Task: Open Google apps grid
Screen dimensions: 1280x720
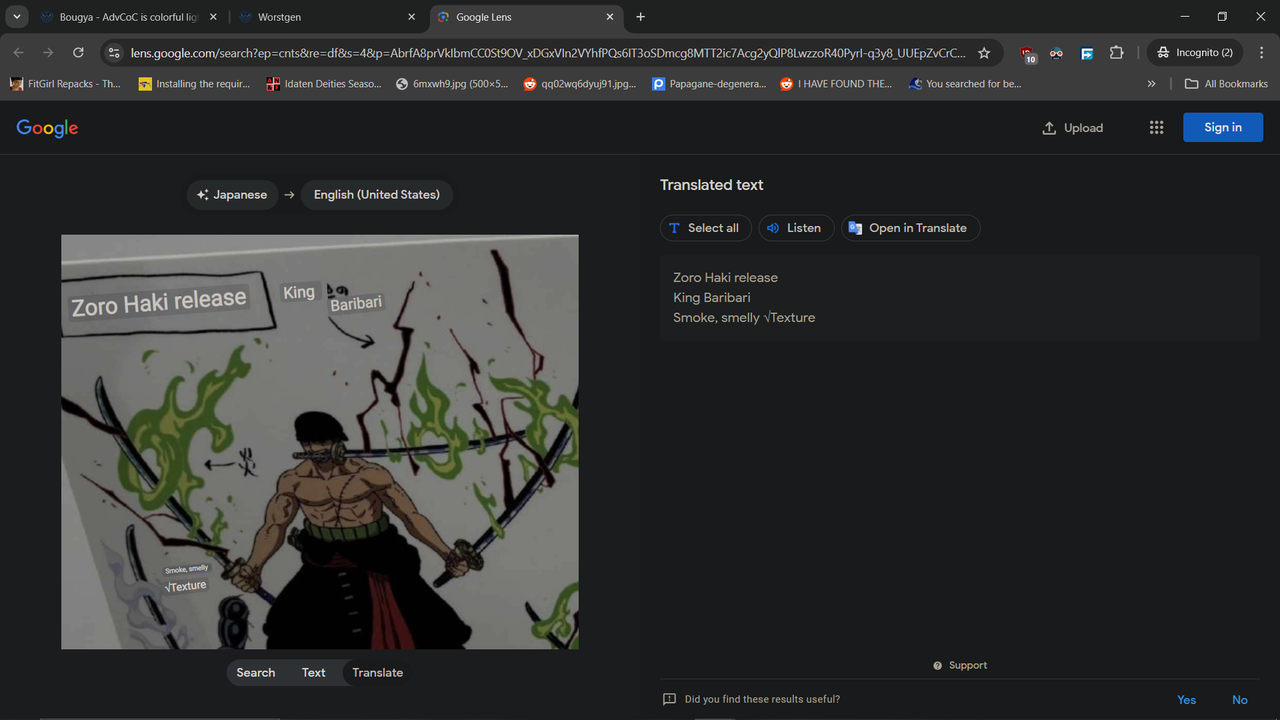Action: click(x=1156, y=128)
